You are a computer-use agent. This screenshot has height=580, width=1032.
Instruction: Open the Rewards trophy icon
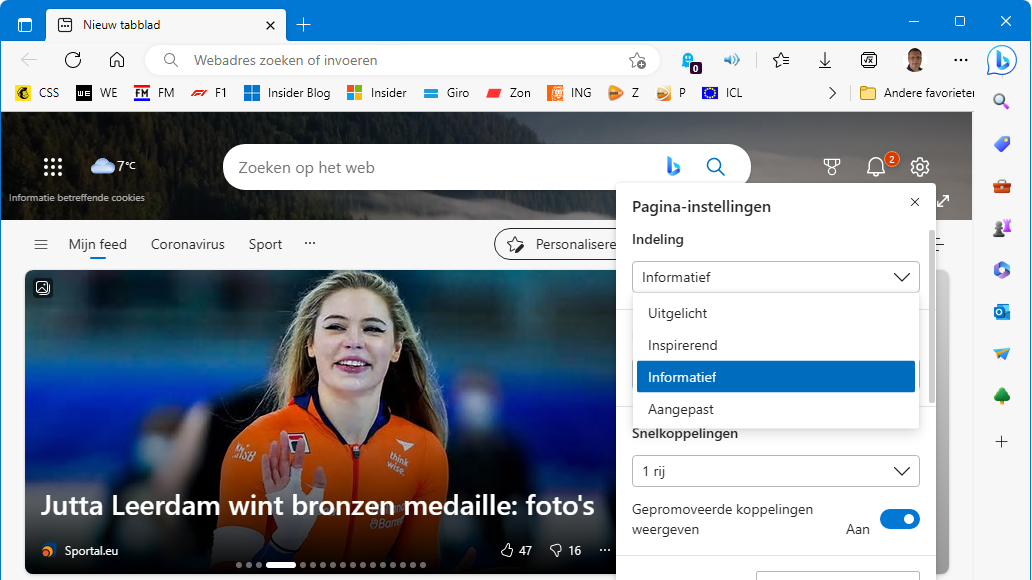pos(832,167)
